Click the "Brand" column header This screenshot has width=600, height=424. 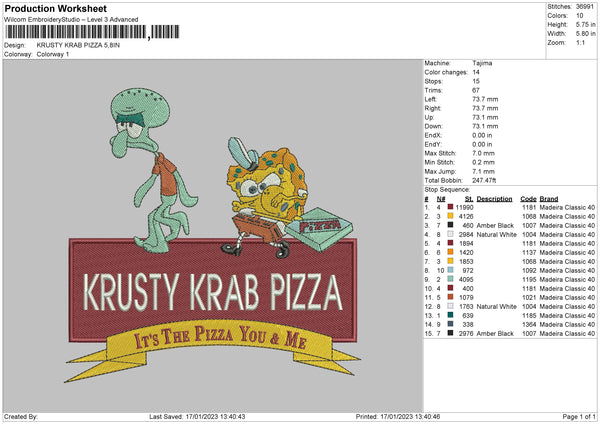(x=549, y=199)
